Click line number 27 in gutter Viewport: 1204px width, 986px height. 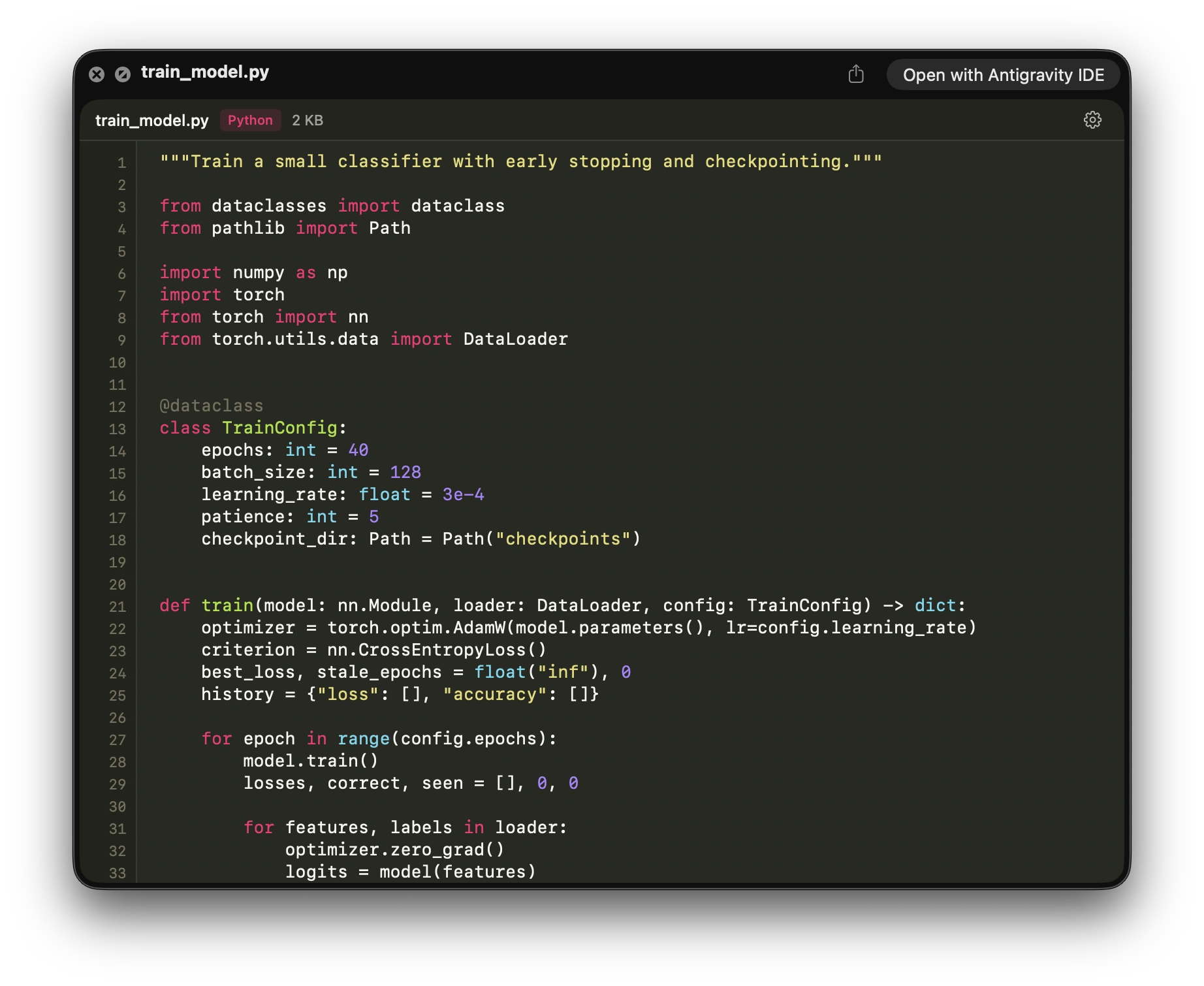pyautogui.click(x=118, y=740)
